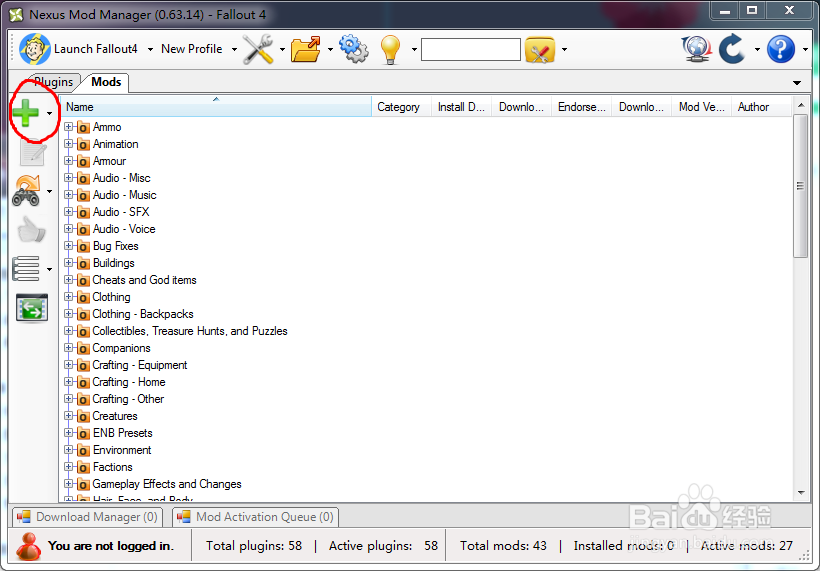The image size is (820, 571).
Task: Open dropdown arrow next to Launch Fallout4
Action: 150,50
